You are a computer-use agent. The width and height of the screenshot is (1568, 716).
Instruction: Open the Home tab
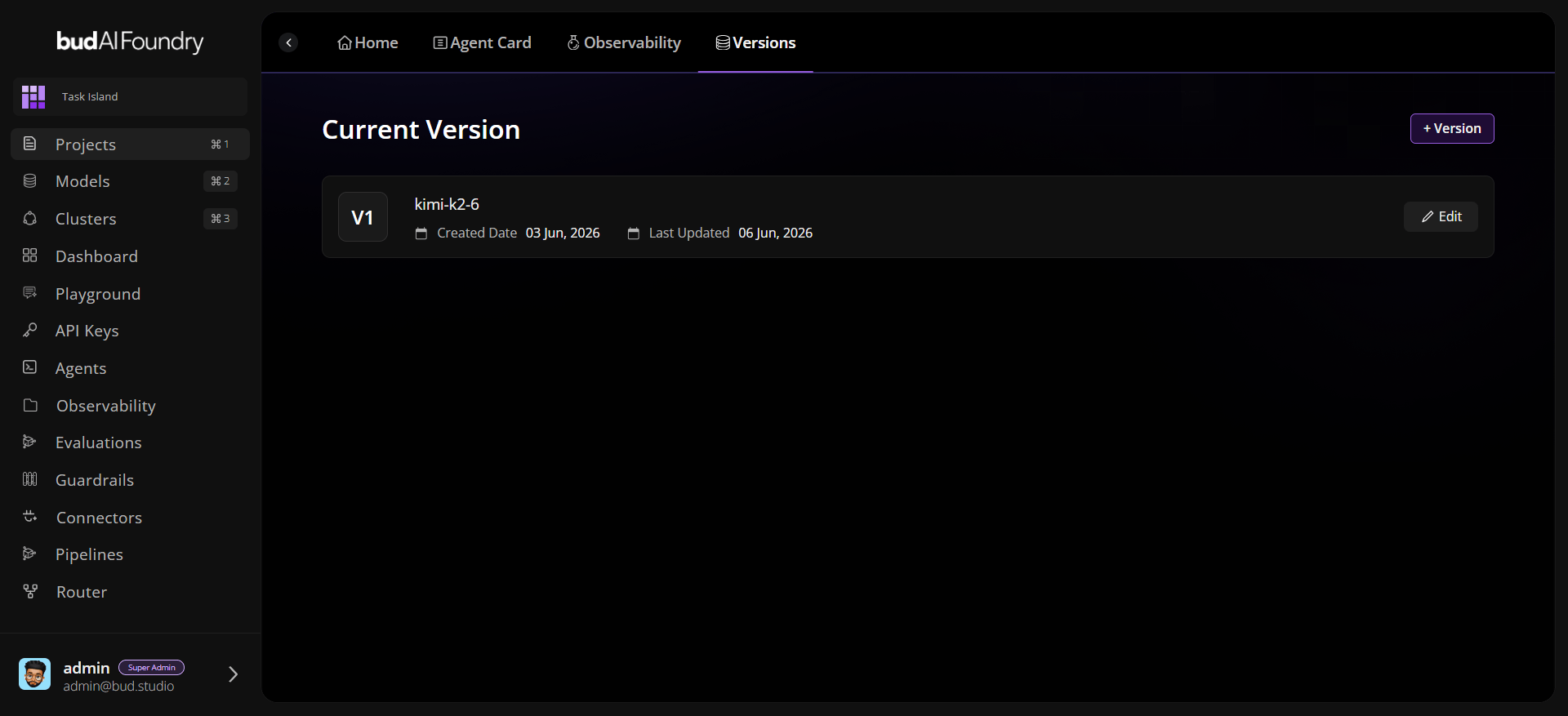click(x=367, y=42)
